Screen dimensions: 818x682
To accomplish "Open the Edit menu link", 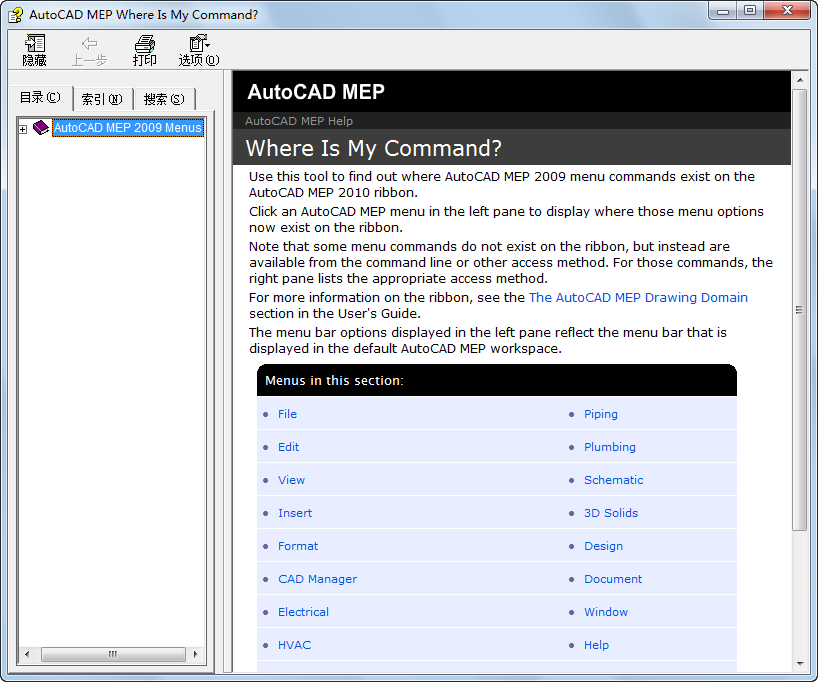I will 288,447.
